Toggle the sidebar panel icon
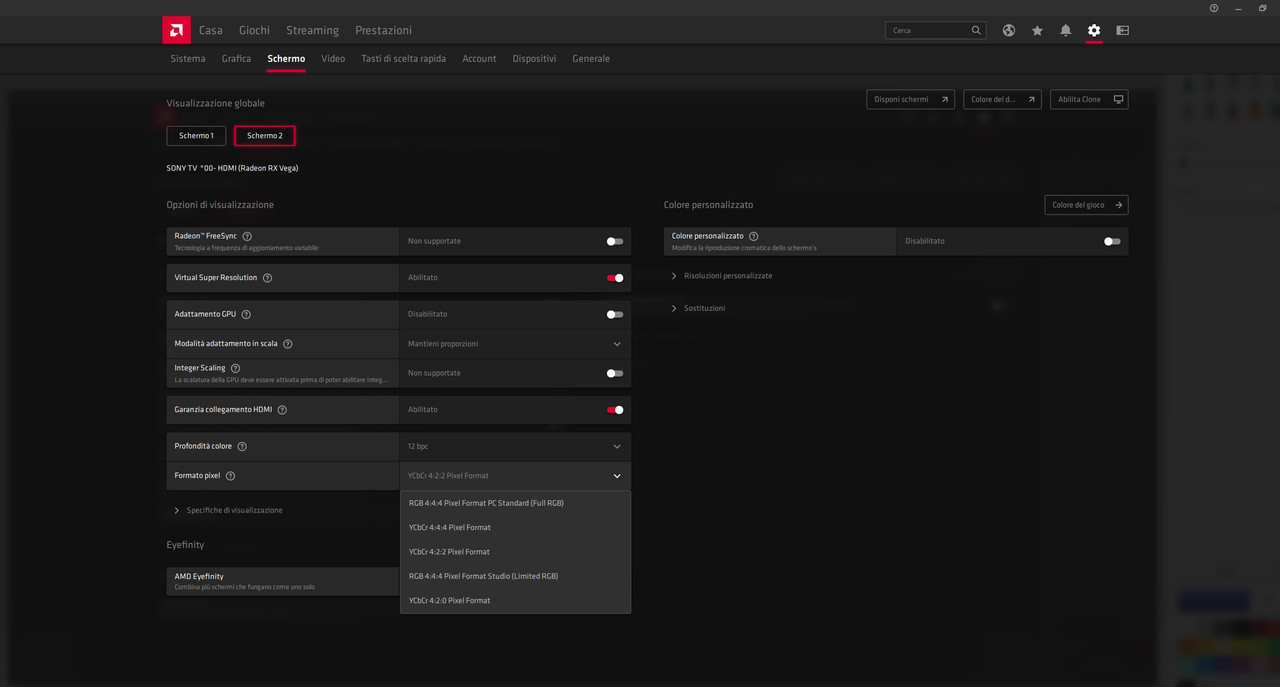 click(x=1122, y=30)
